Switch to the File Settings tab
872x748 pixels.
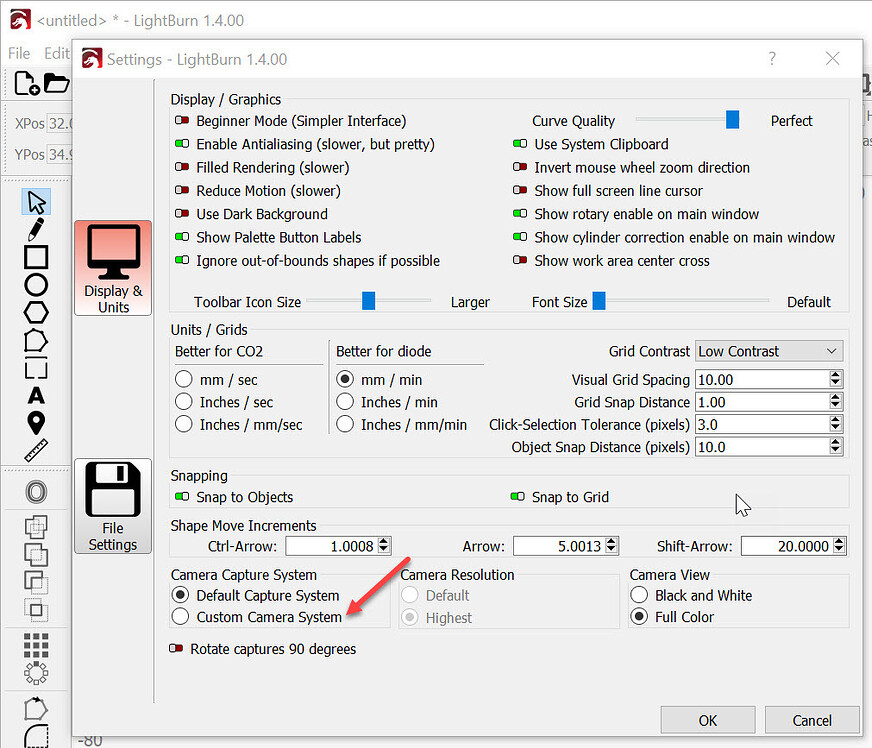pyautogui.click(x=113, y=506)
